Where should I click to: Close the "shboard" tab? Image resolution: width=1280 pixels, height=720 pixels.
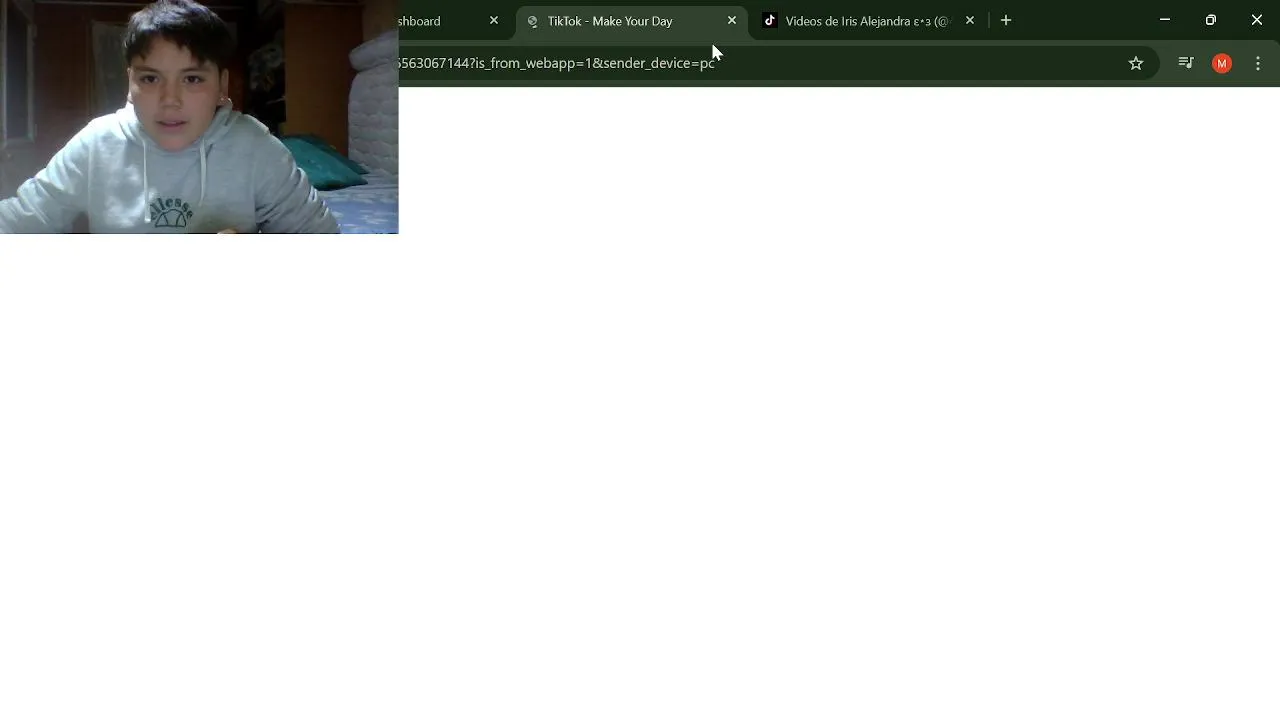click(x=494, y=21)
